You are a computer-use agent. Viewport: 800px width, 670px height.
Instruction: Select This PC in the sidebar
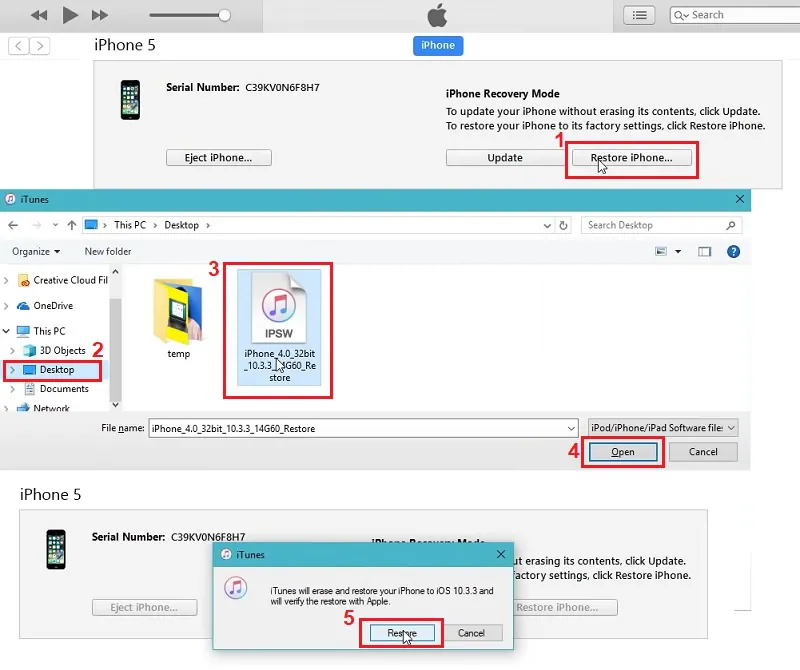(x=41, y=331)
